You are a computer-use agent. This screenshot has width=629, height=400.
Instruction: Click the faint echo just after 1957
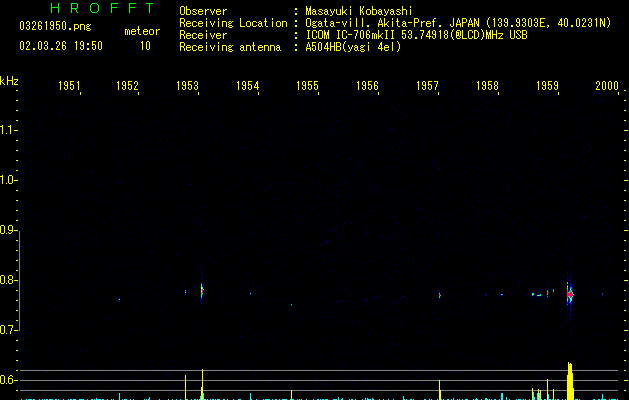point(440,295)
